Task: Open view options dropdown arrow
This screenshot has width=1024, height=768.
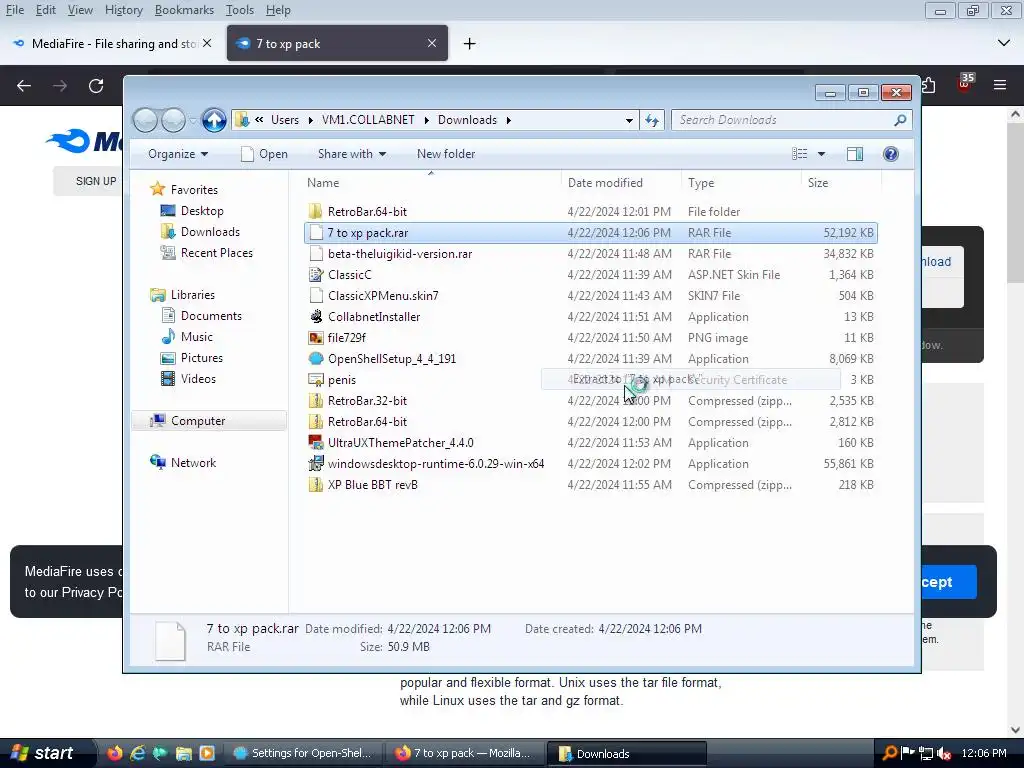Action: click(822, 154)
